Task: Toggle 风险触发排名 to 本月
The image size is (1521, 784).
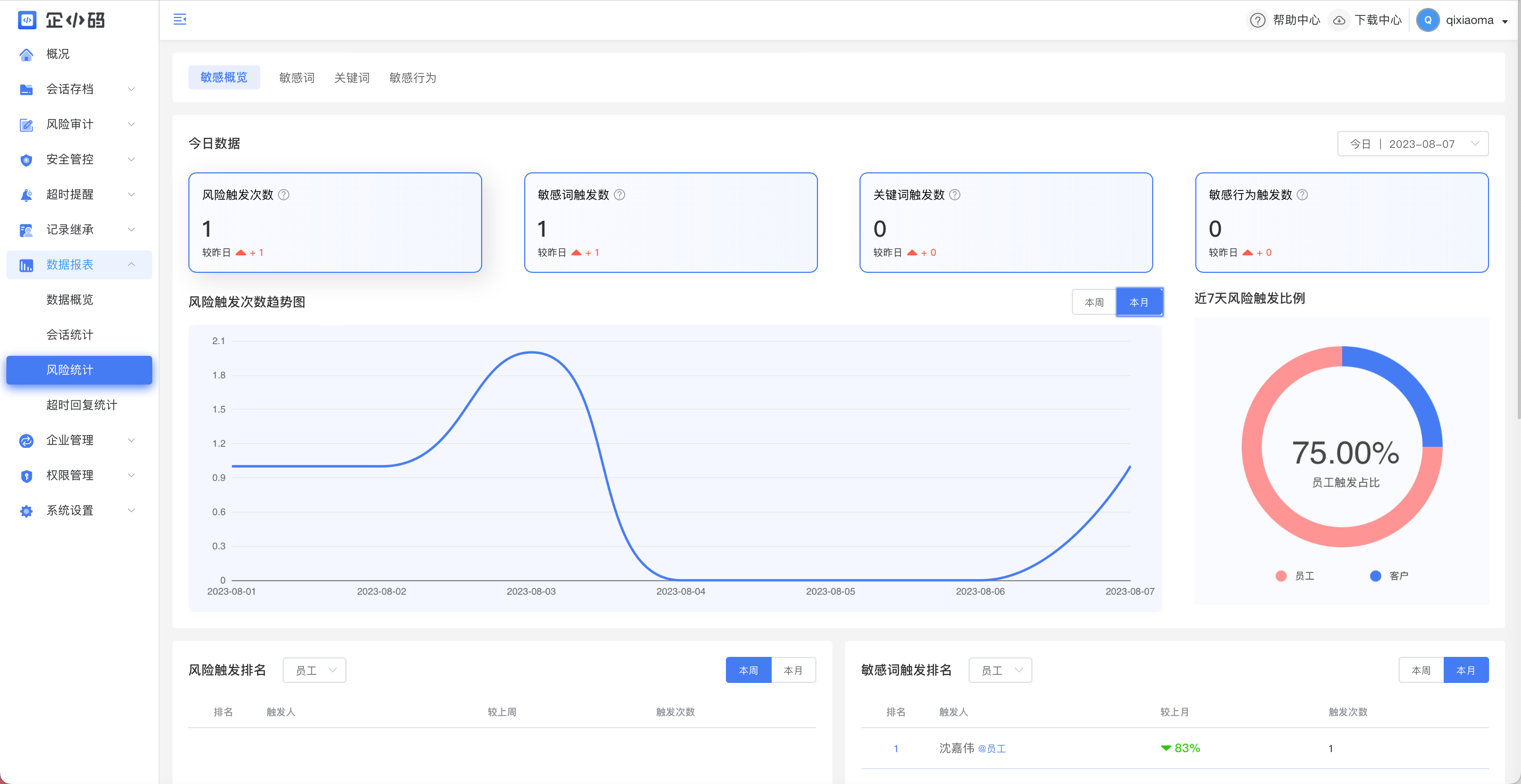Action: coord(793,670)
